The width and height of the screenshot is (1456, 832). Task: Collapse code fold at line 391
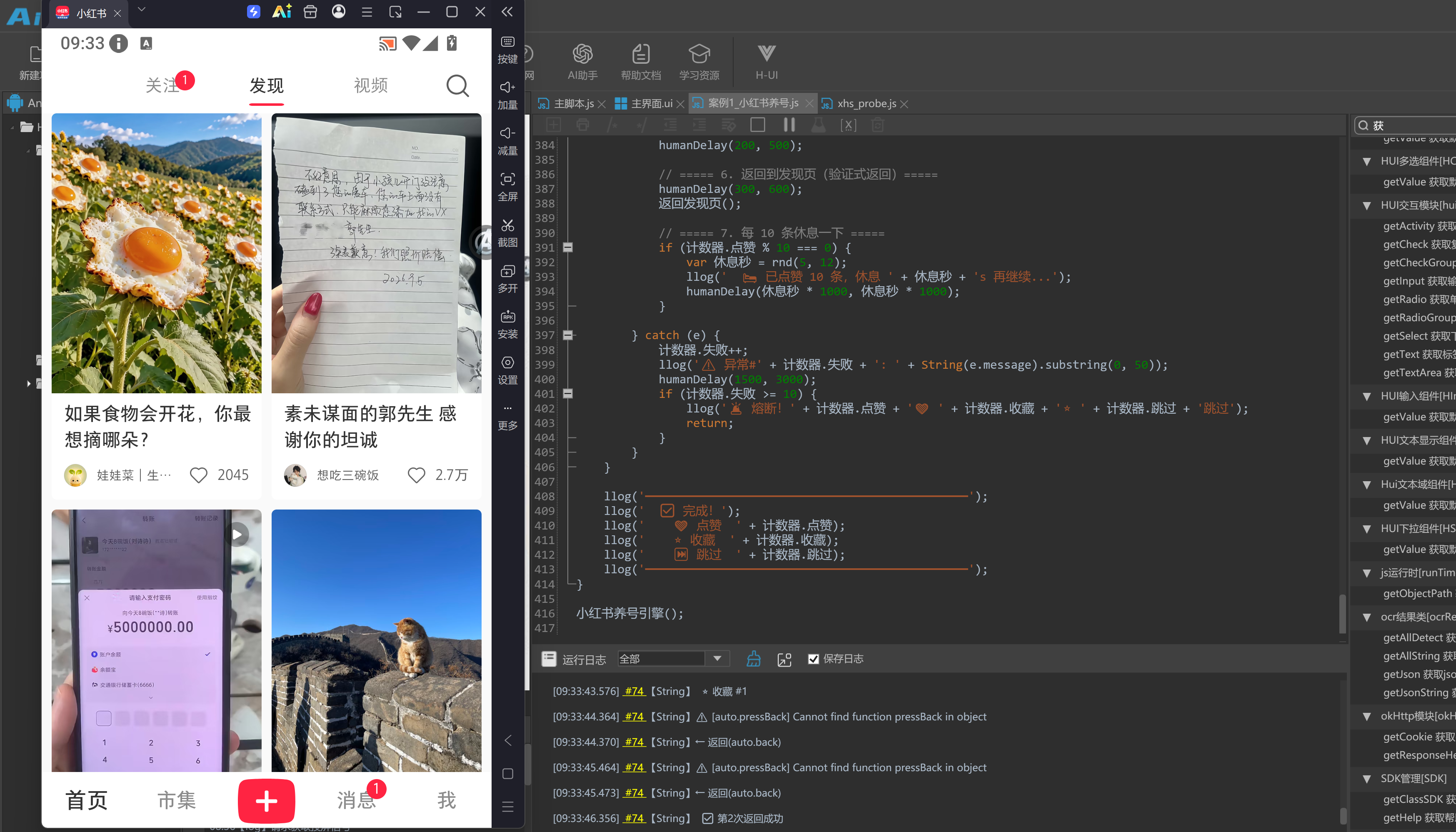(567, 247)
